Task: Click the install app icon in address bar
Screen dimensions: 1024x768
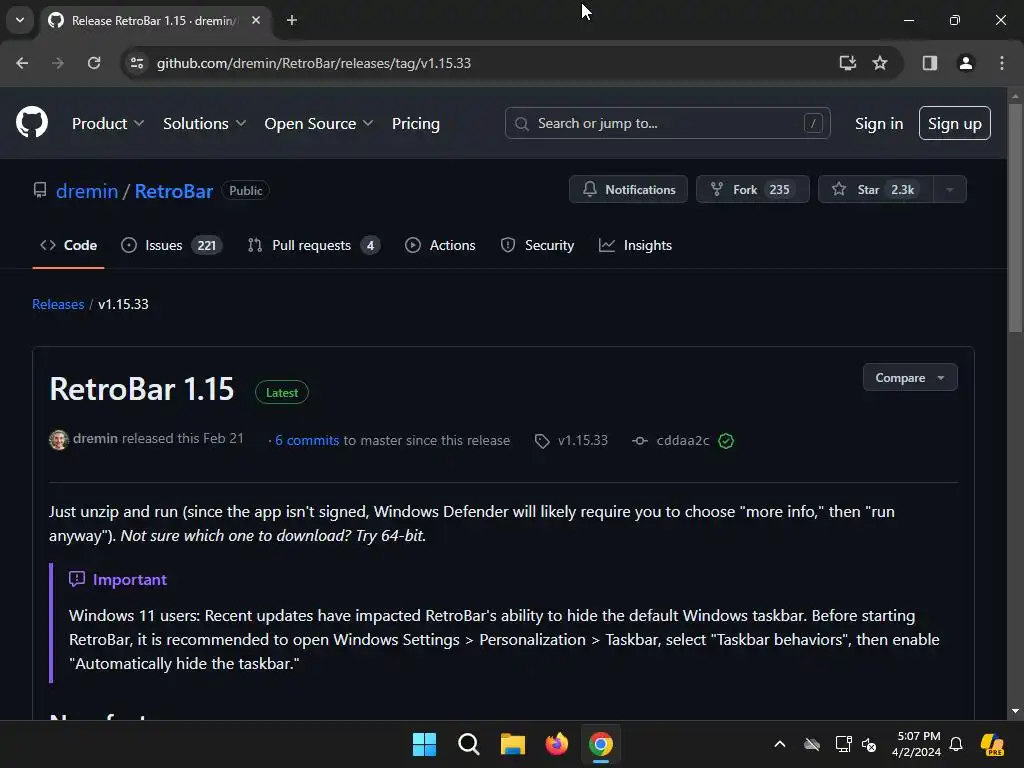Action: coord(847,63)
